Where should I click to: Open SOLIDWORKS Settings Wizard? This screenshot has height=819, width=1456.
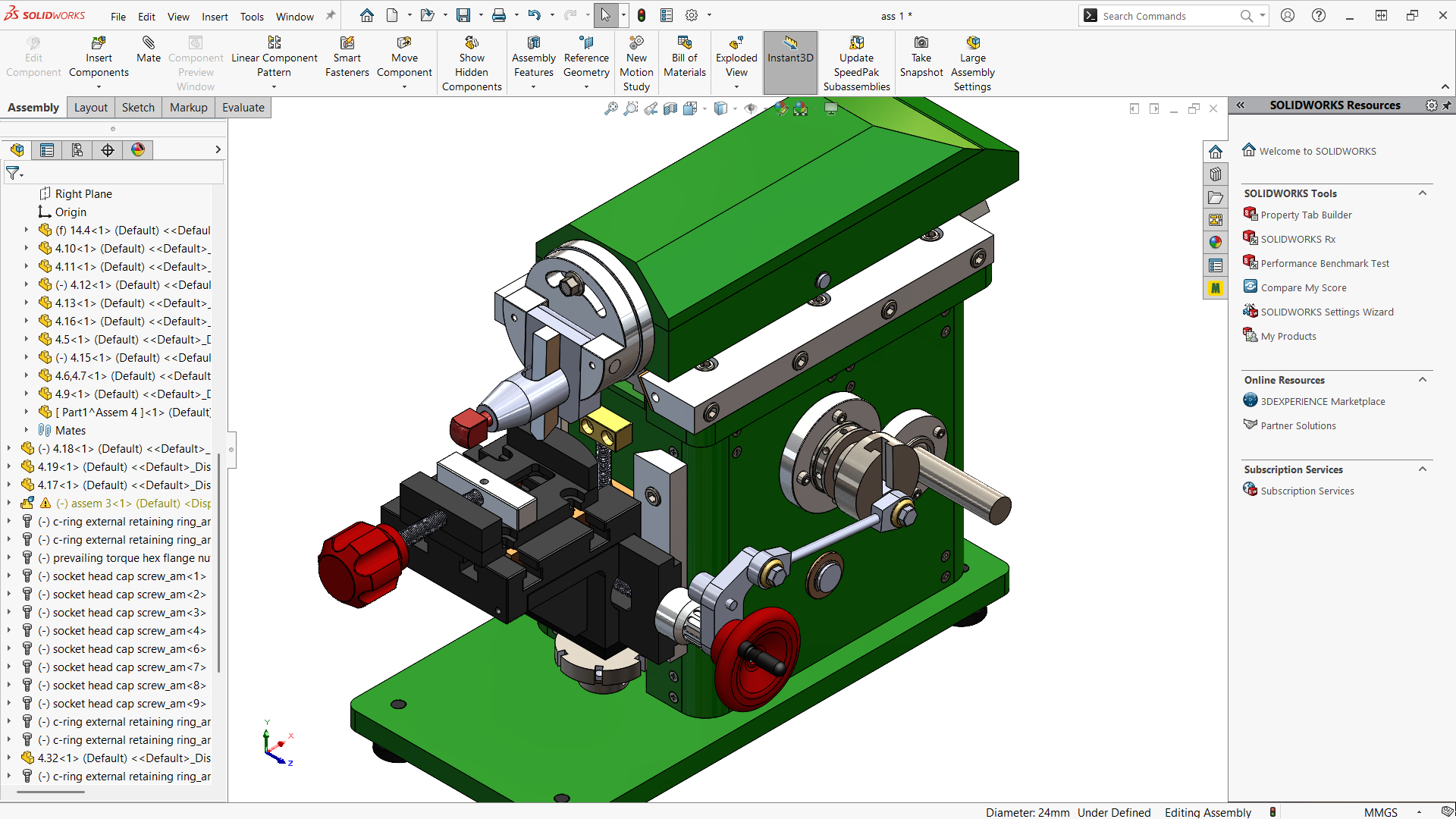(1327, 312)
